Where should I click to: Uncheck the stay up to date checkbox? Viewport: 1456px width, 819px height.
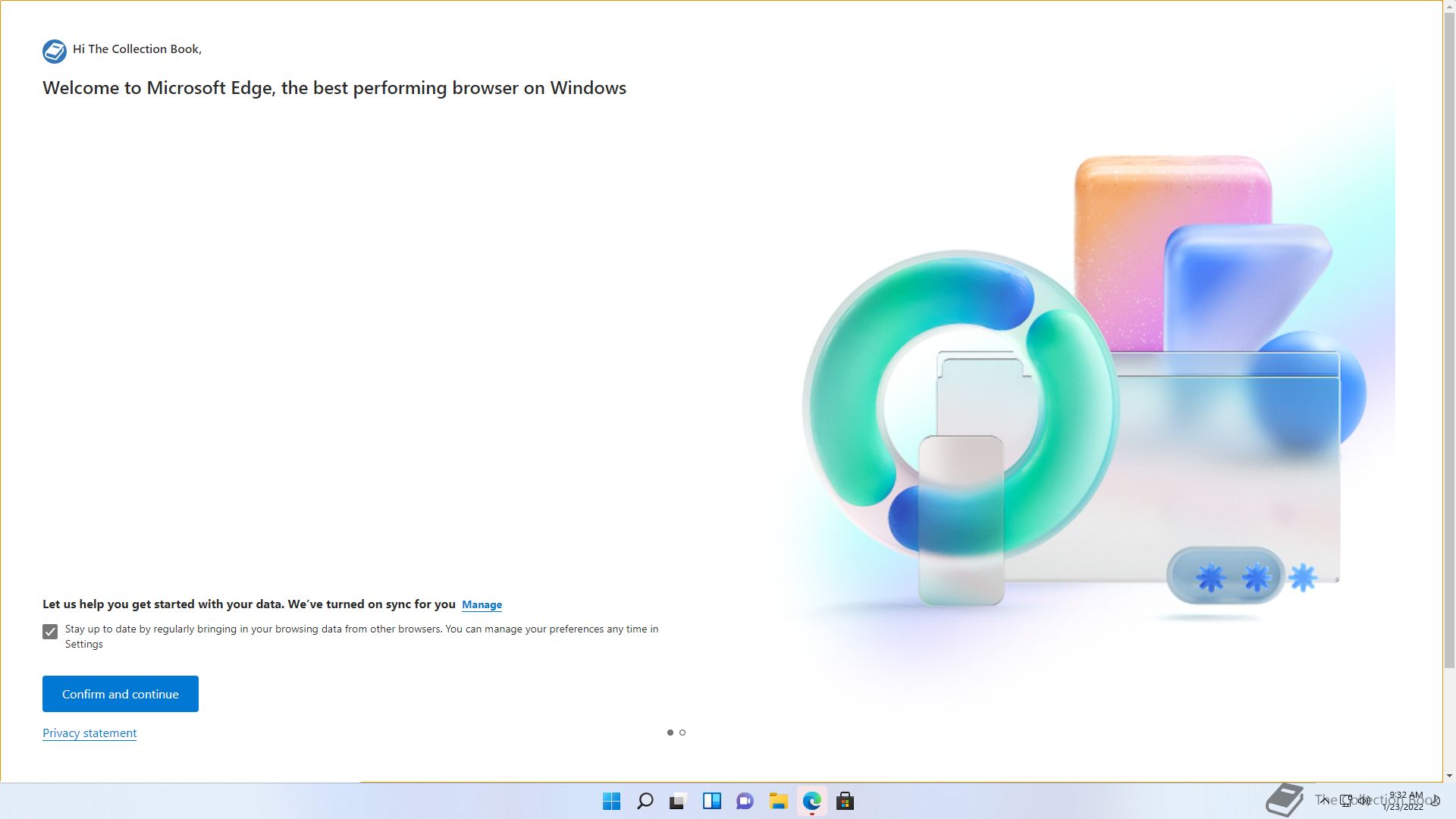[50, 632]
